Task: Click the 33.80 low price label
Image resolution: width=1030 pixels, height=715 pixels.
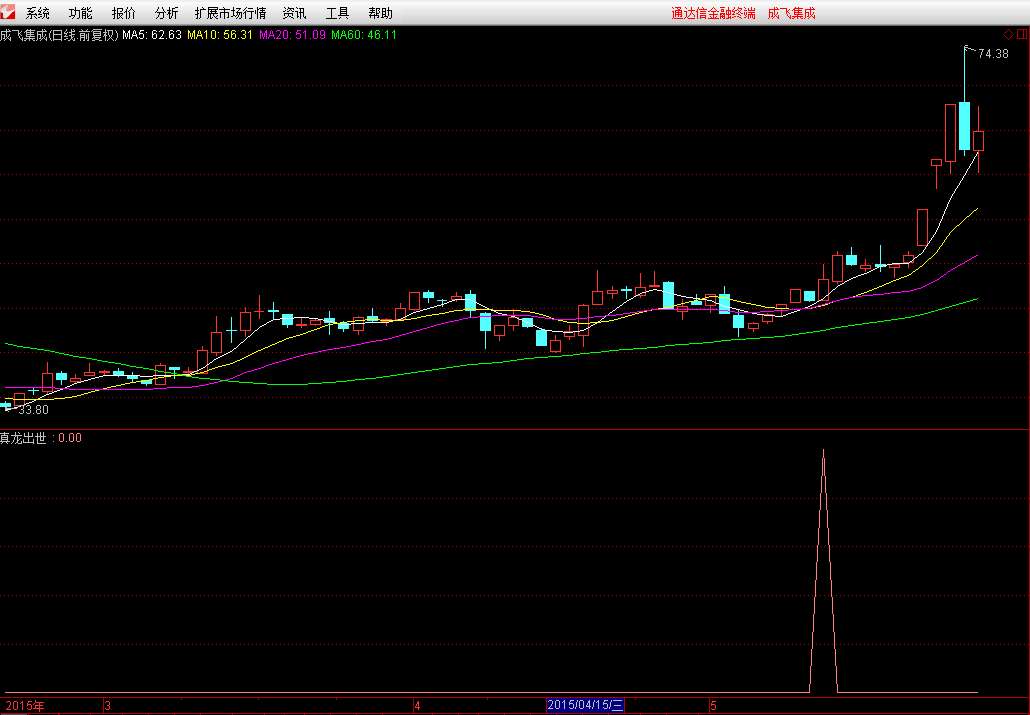Action: coord(34,410)
